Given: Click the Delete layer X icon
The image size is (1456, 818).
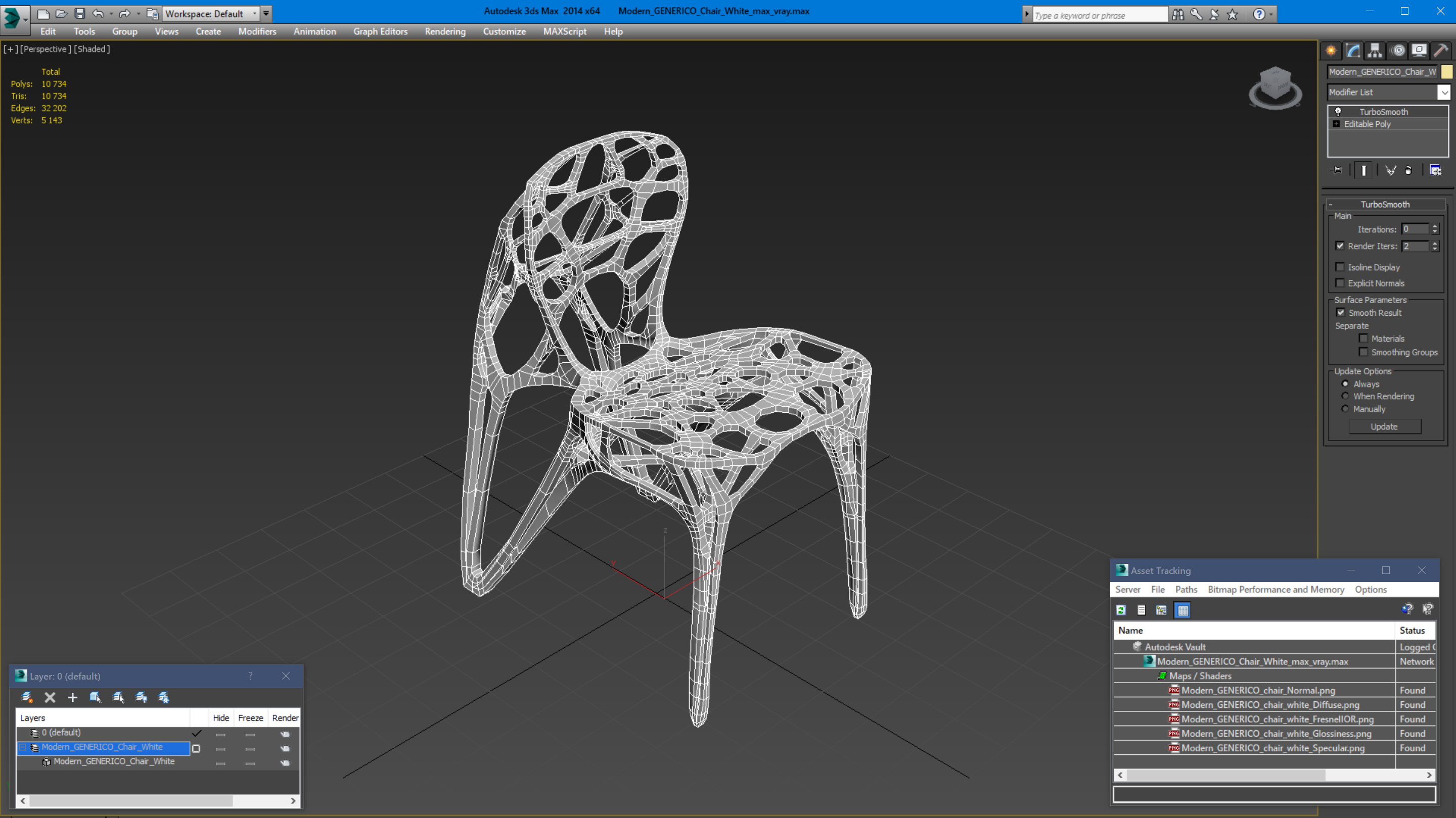Looking at the screenshot, I should click(50, 697).
